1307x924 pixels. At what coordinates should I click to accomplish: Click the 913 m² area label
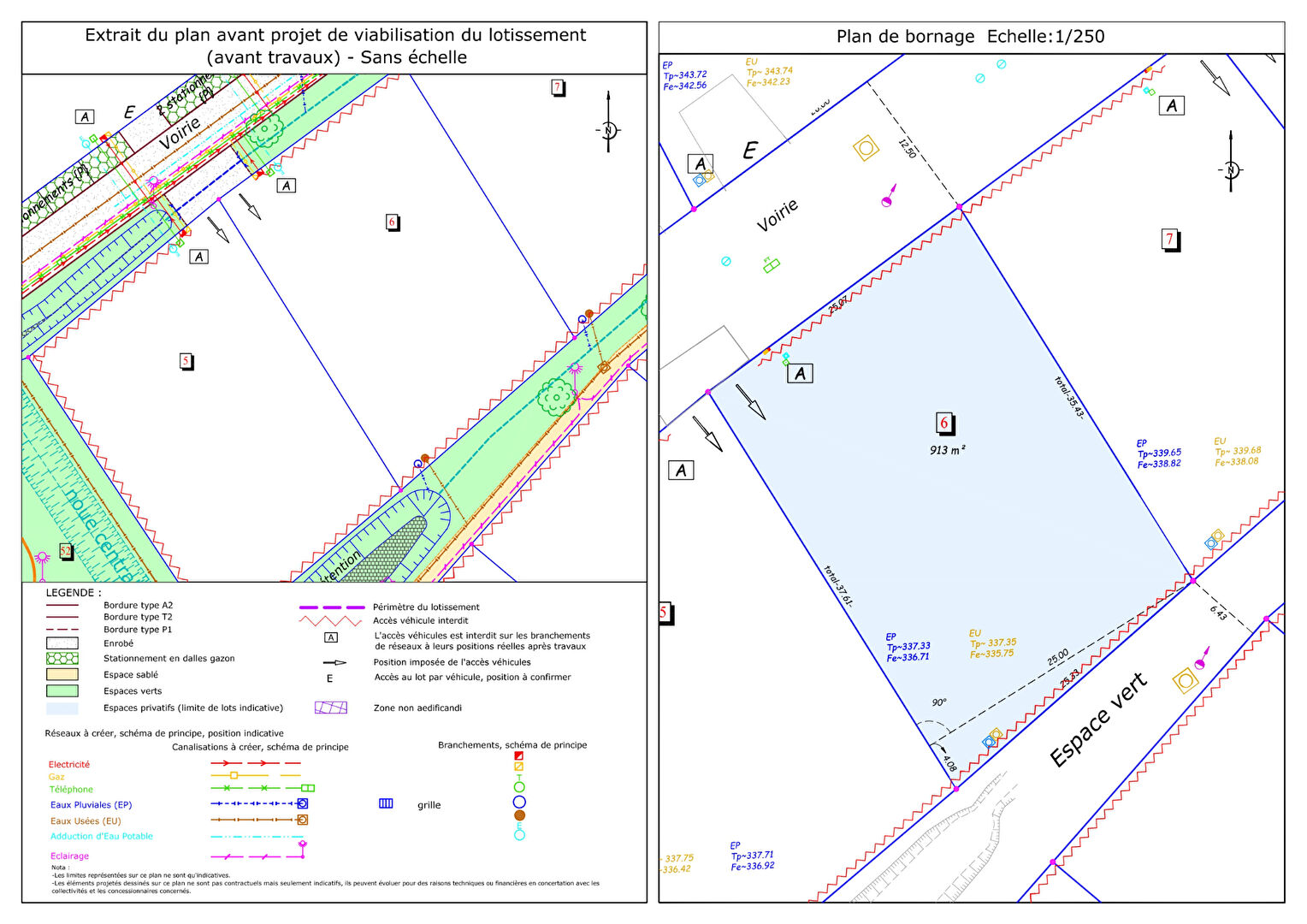click(947, 450)
